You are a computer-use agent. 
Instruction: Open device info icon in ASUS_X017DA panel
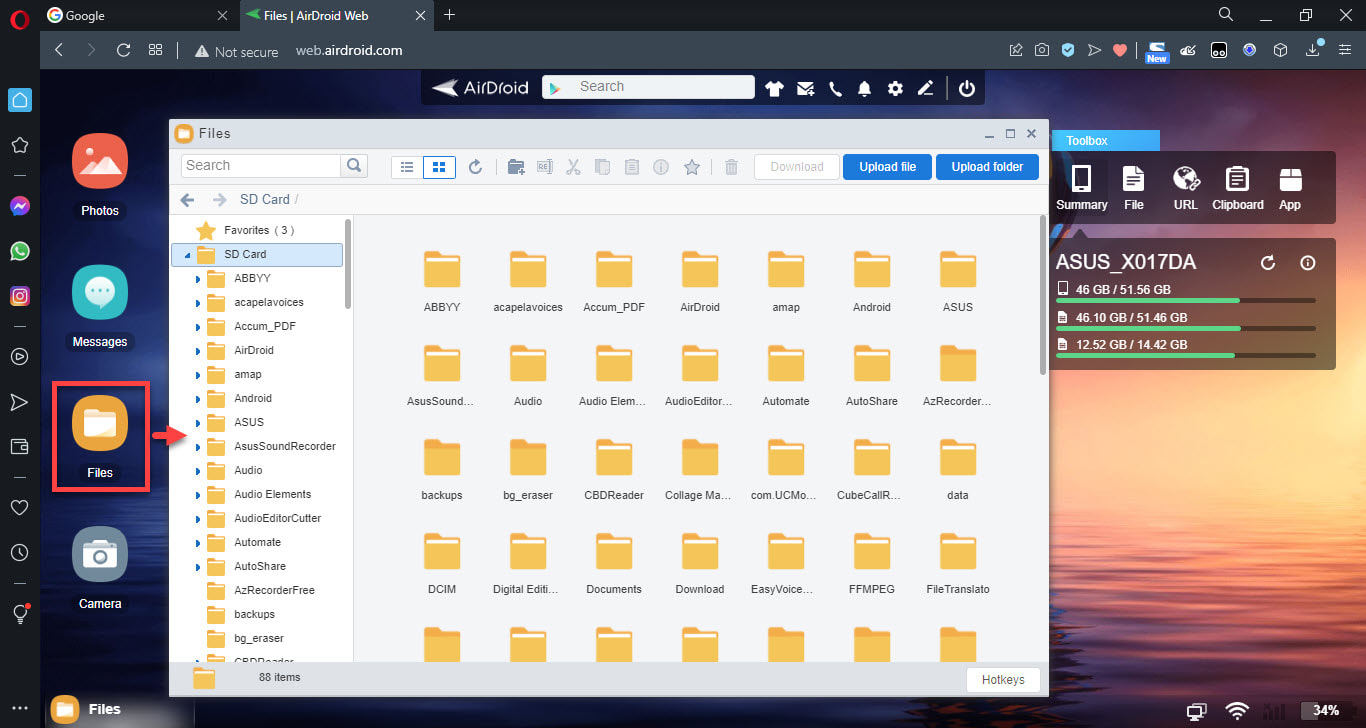point(1307,263)
